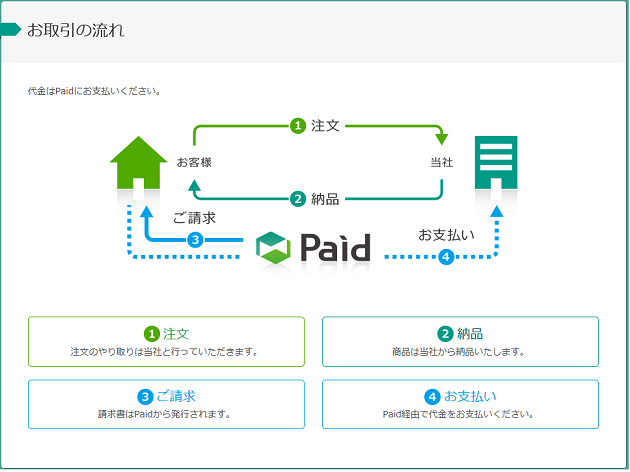The height and width of the screenshot is (472, 630).
Task: Click text 商品は当社から納品いたします。
Action: click(x=459, y=352)
